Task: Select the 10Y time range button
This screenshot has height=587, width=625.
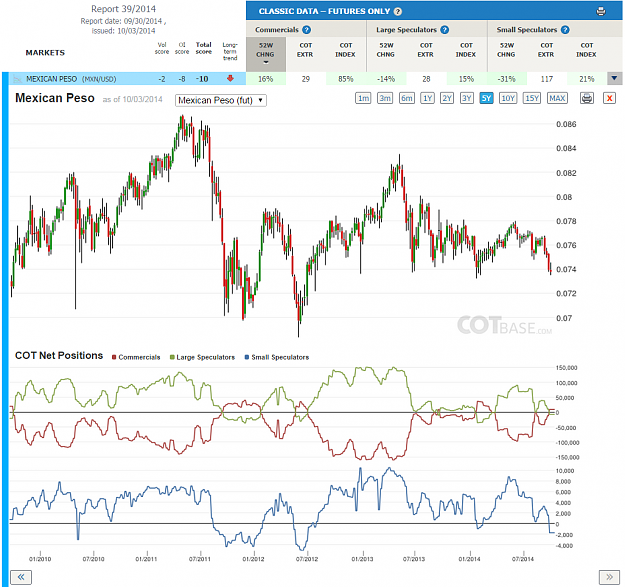Action: [x=508, y=98]
